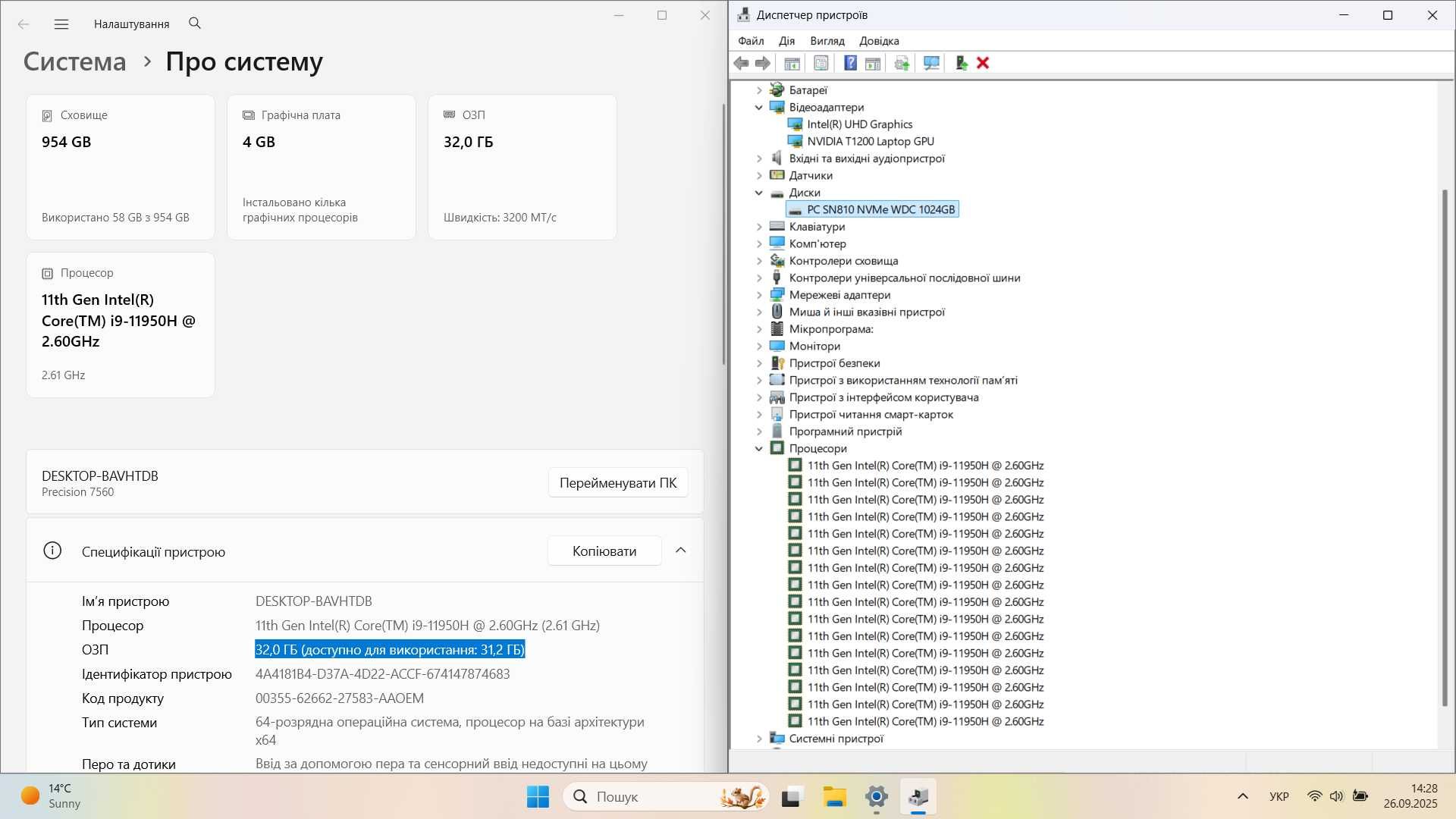Click the ОЗП 32,0 ГБ card
The height and width of the screenshot is (819, 1456).
(x=522, y=168)
